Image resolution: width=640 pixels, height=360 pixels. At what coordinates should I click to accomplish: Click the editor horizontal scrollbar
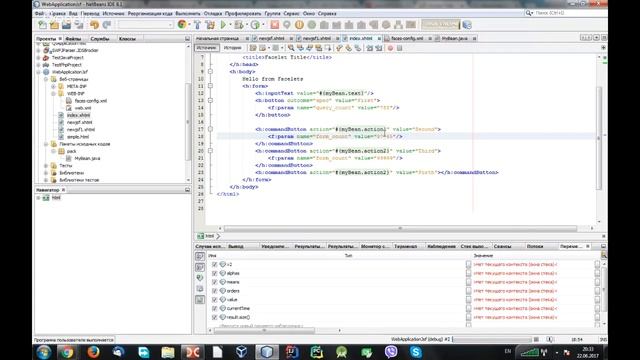coord(400,229)
